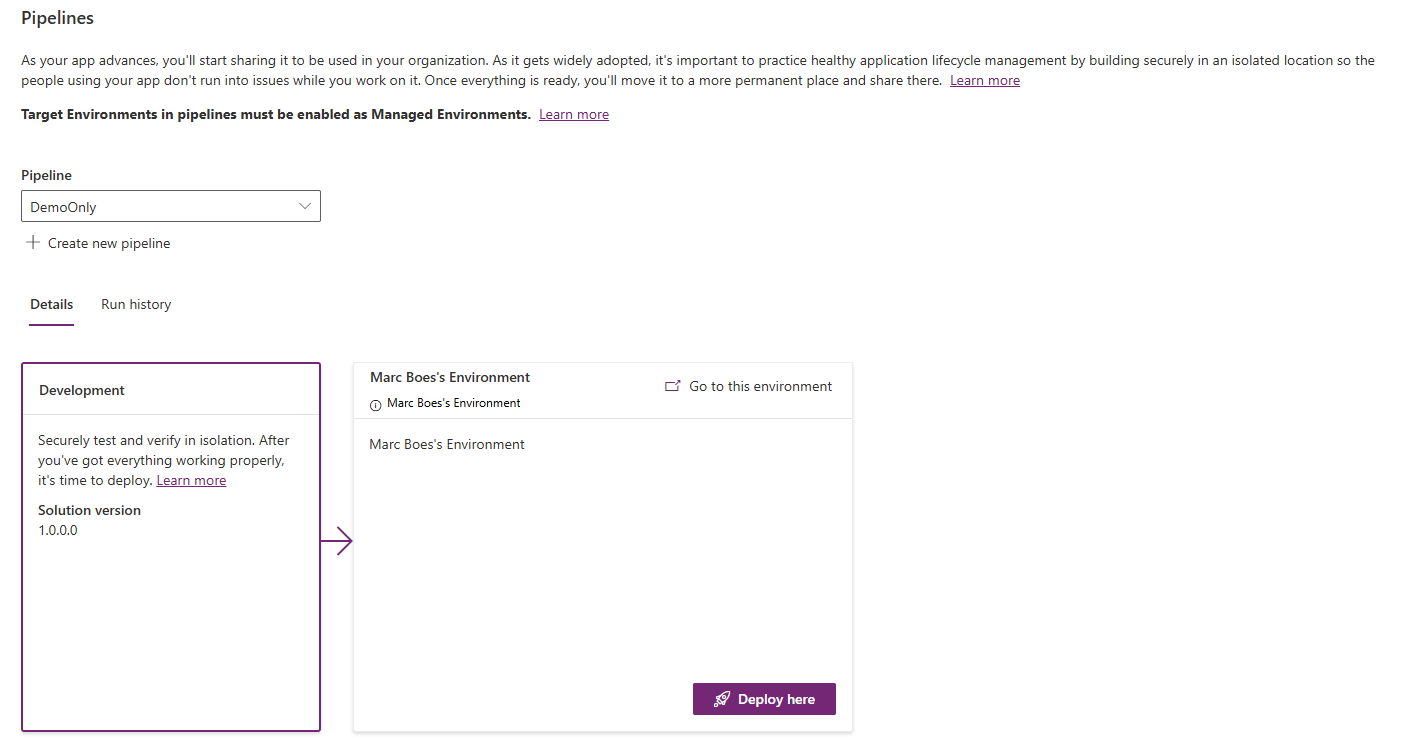
Task: Click bold Marc Boes's Environment card title
Action: coord(450,377)
